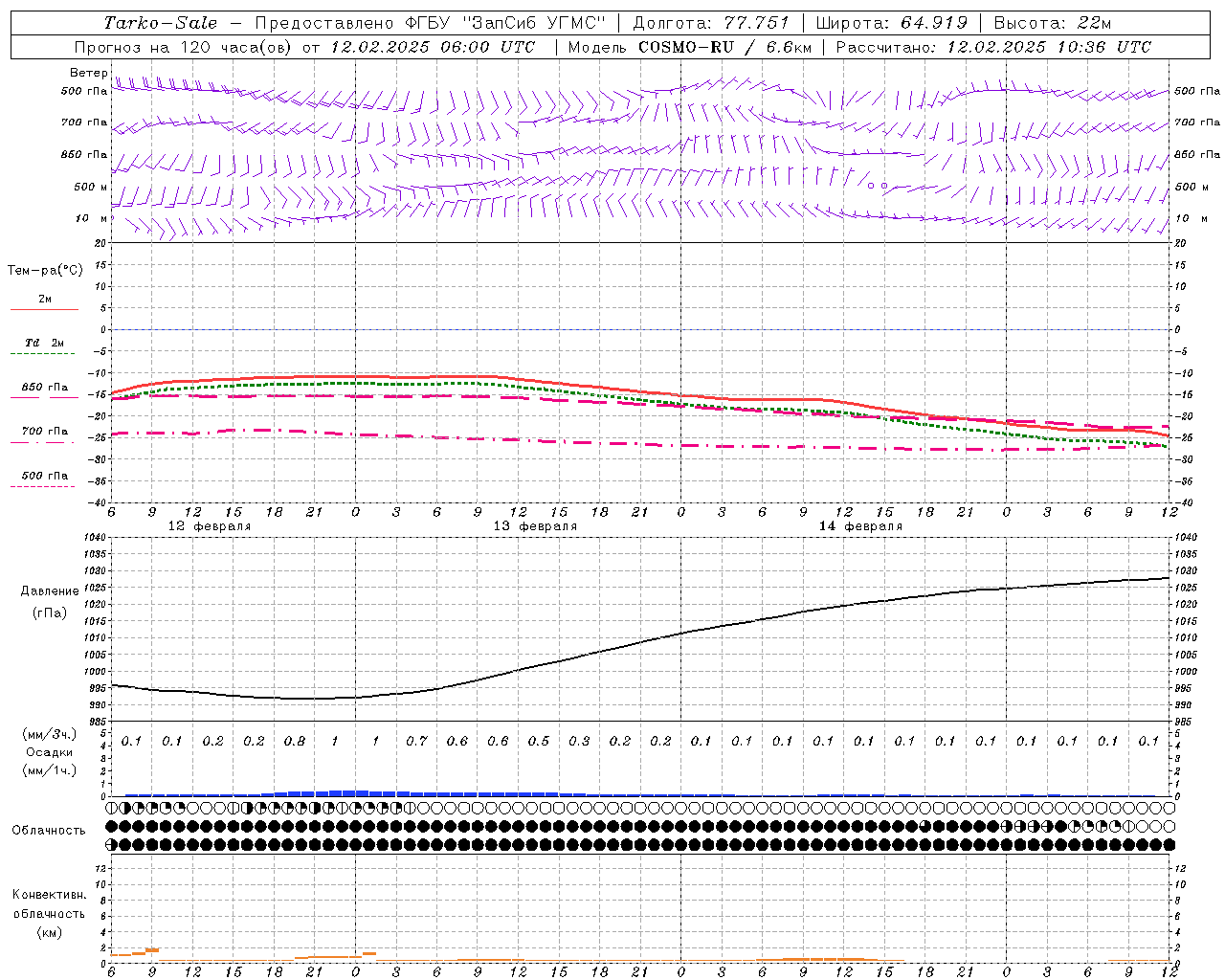
Task: Click the precipitation value "0.8"
Action: pos(295,742)
